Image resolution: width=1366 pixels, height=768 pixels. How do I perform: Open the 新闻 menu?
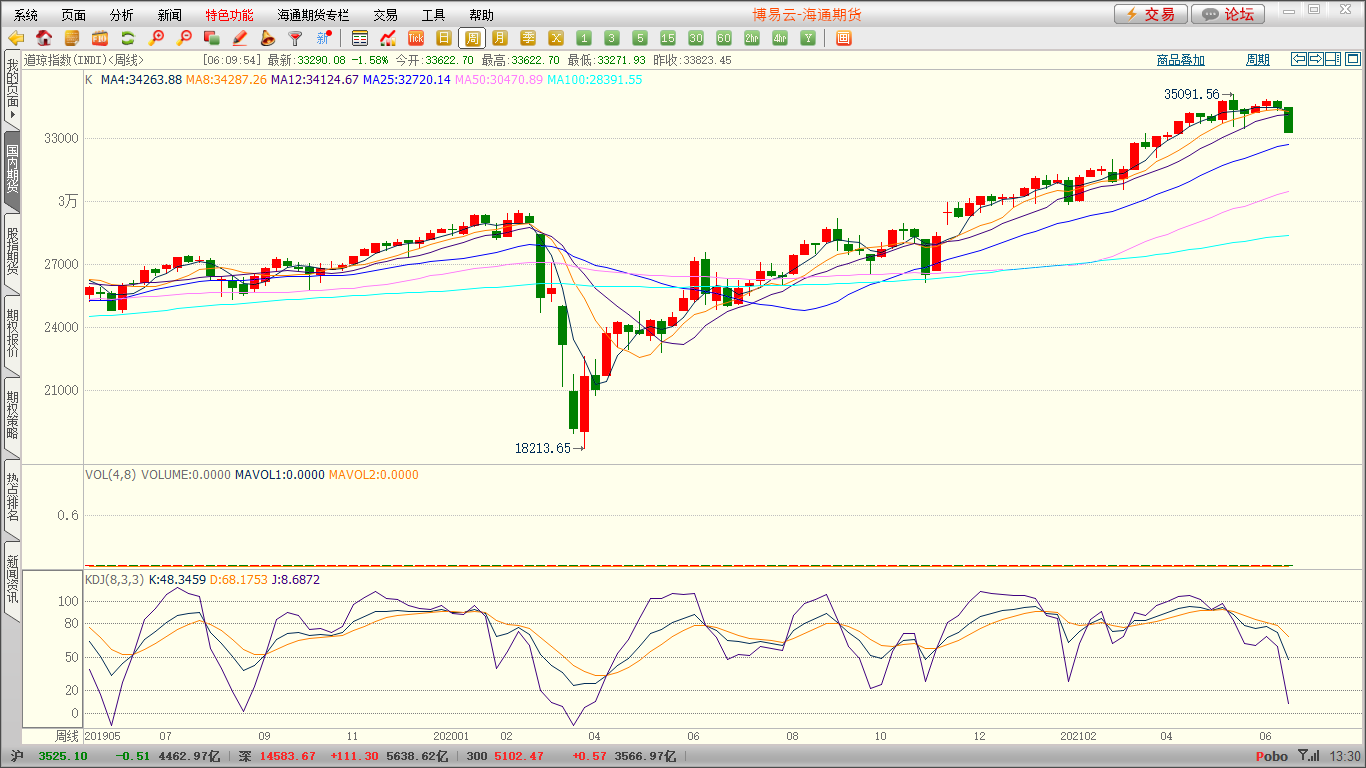click(x=170, y=15)
